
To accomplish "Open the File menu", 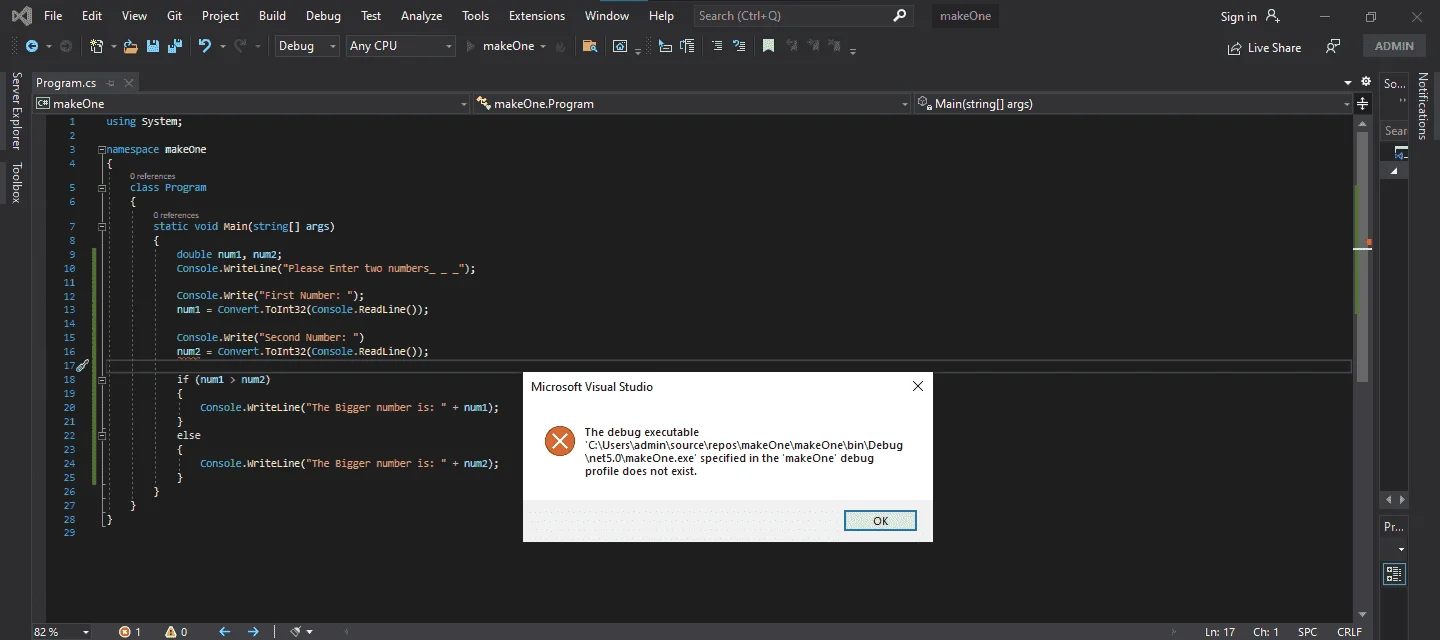I will click(53, 16).
